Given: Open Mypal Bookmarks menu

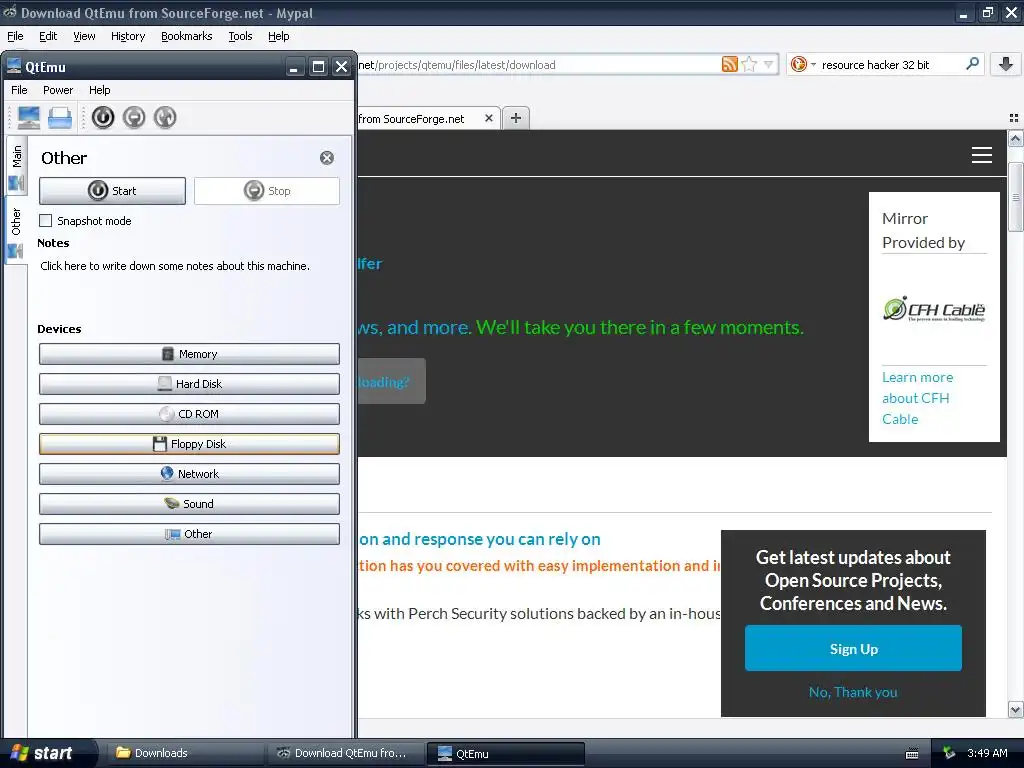Looking at the screenshot, I should click(187, 36).
